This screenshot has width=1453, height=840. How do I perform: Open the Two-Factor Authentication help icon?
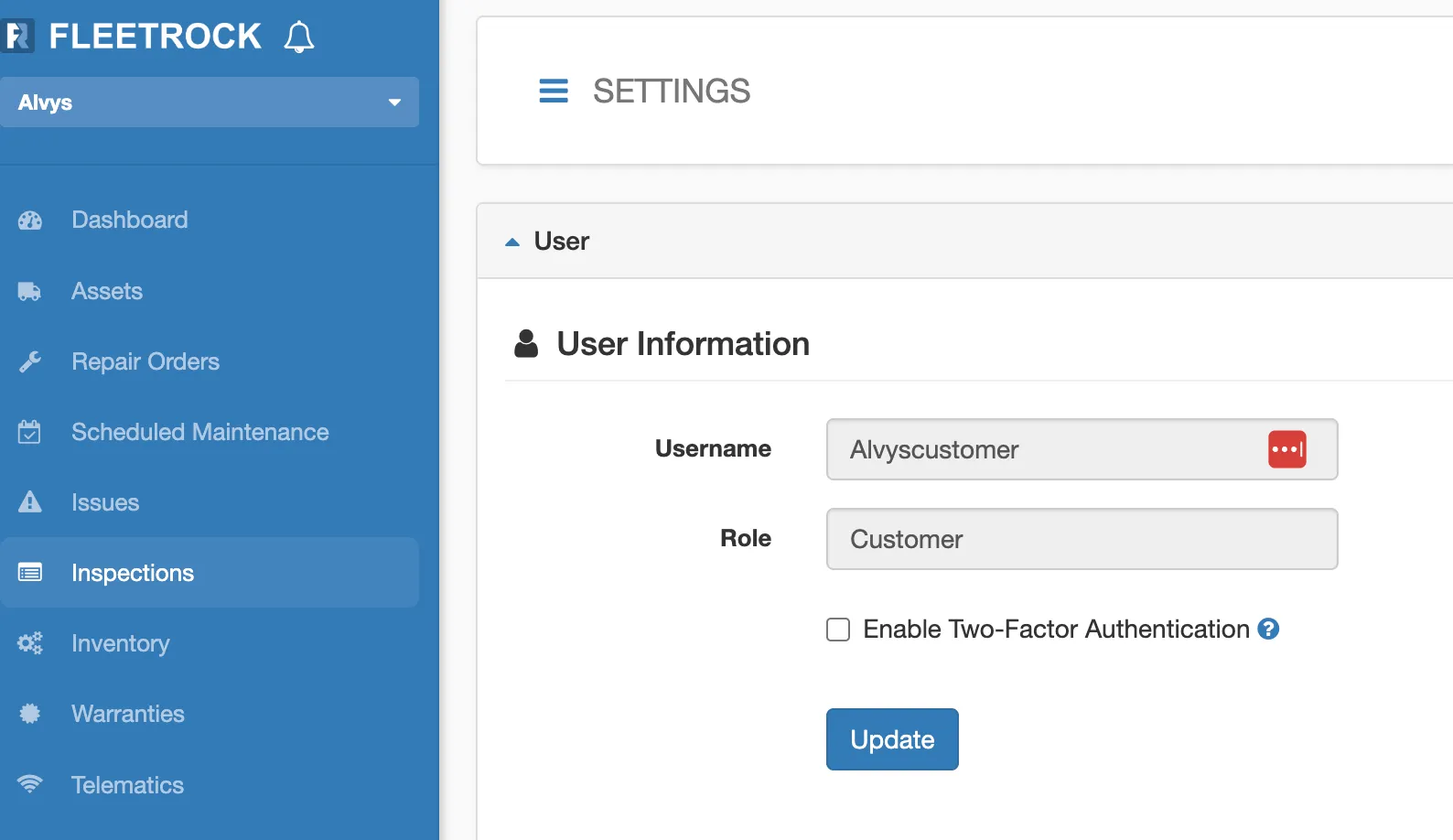coord(1268,629)
